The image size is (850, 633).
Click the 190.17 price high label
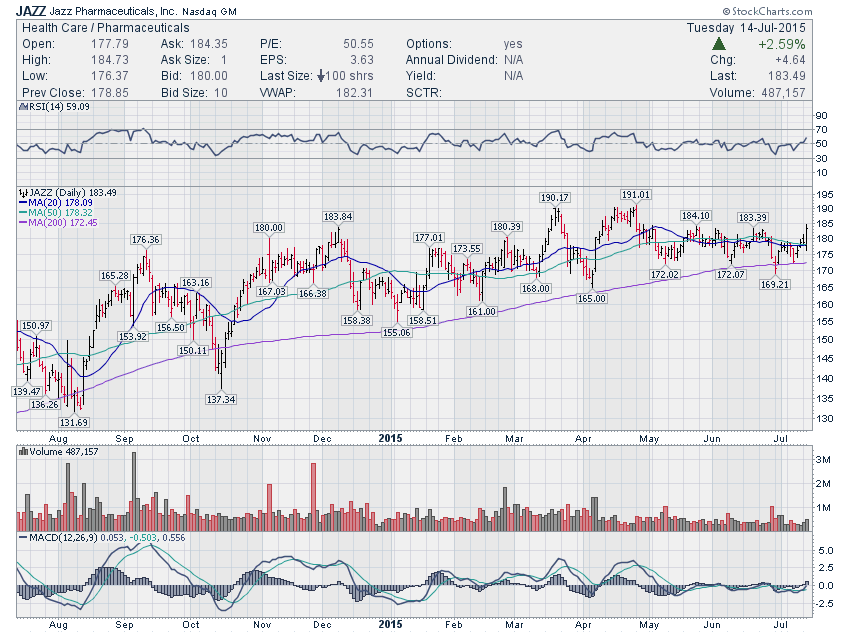[x=555, y=198]
